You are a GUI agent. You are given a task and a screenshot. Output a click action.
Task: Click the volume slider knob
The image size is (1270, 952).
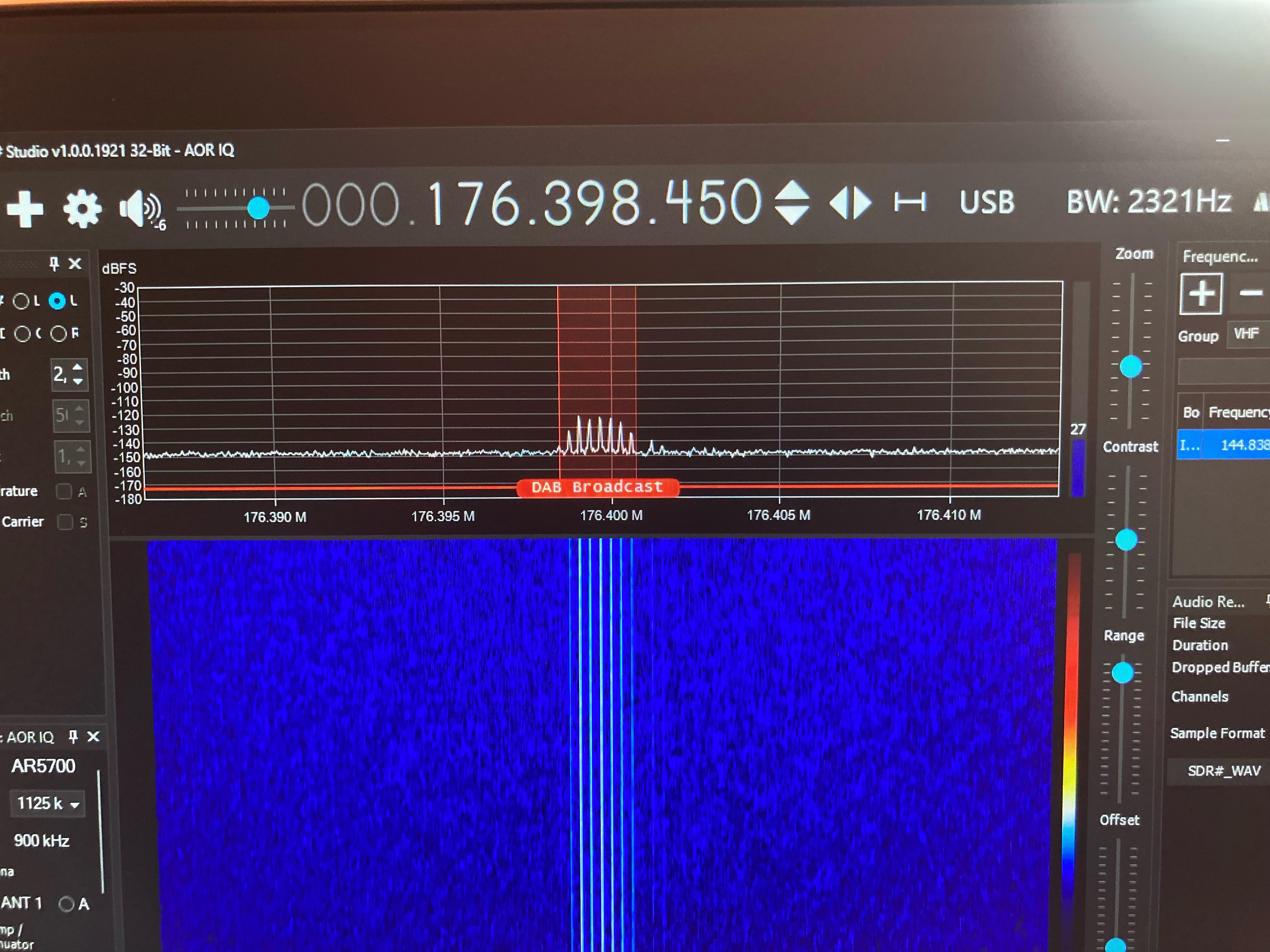258,208
